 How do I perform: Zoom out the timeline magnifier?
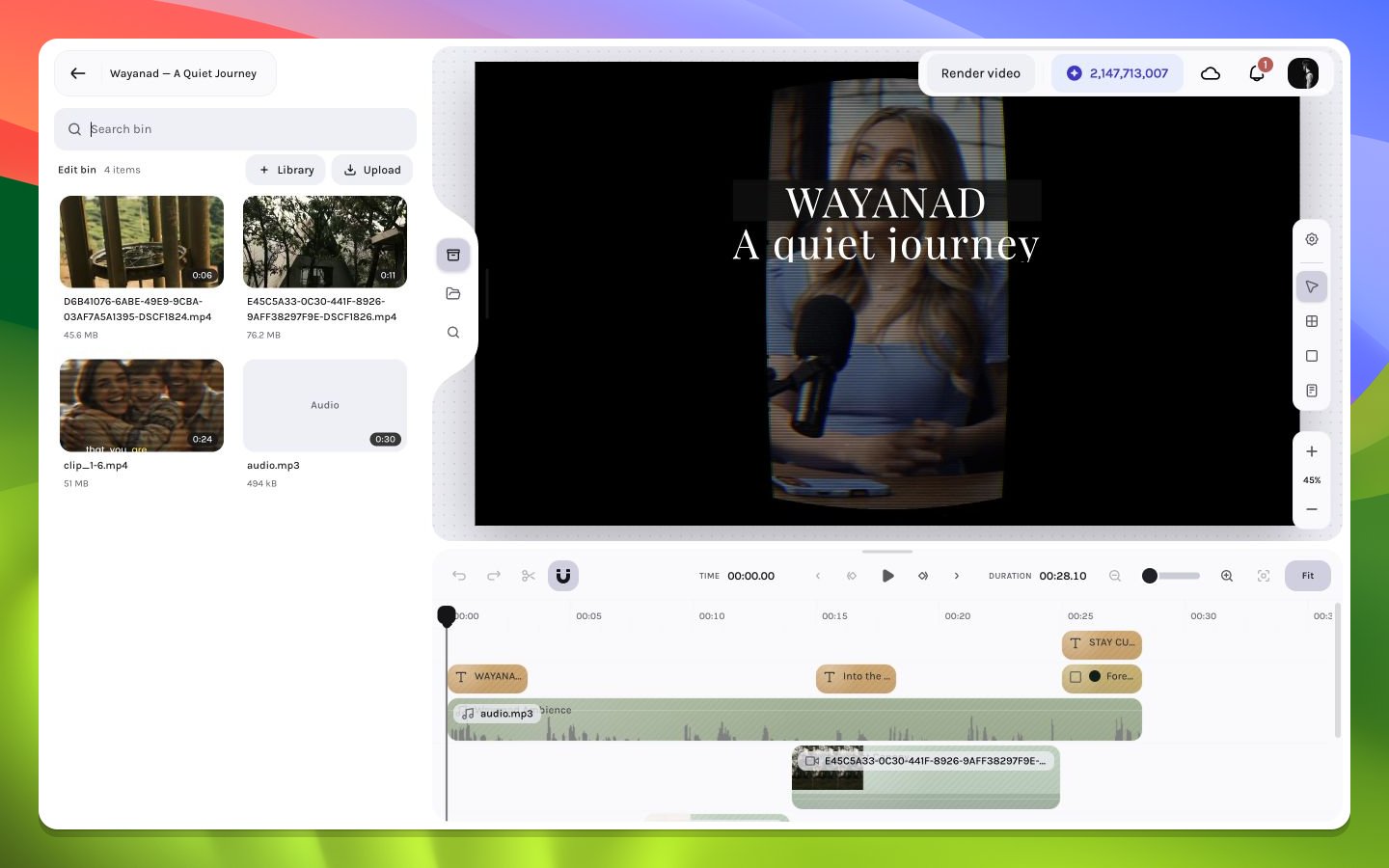[x=1115, y=576]
